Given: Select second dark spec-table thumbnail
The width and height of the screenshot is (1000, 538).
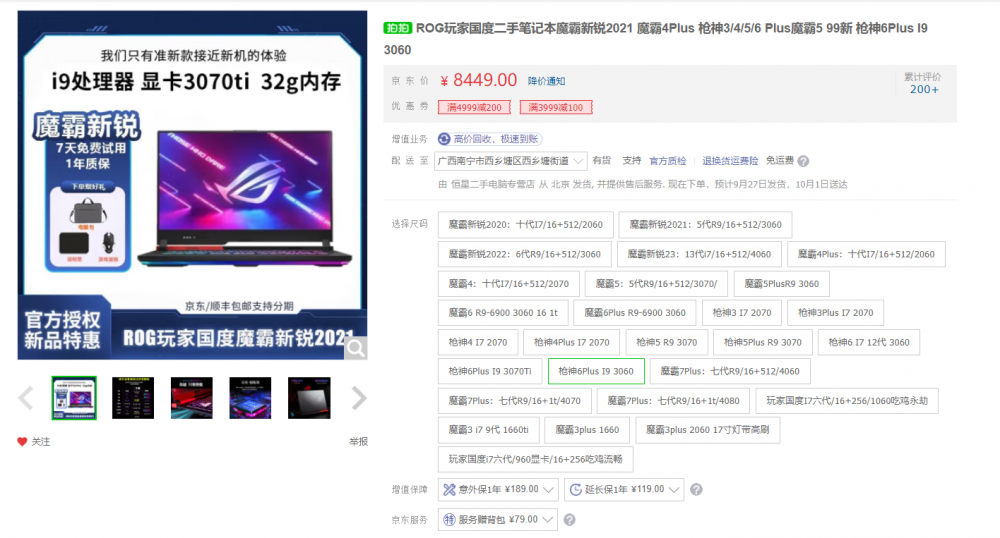Looking at the screenshot, I should pos(133,398).
